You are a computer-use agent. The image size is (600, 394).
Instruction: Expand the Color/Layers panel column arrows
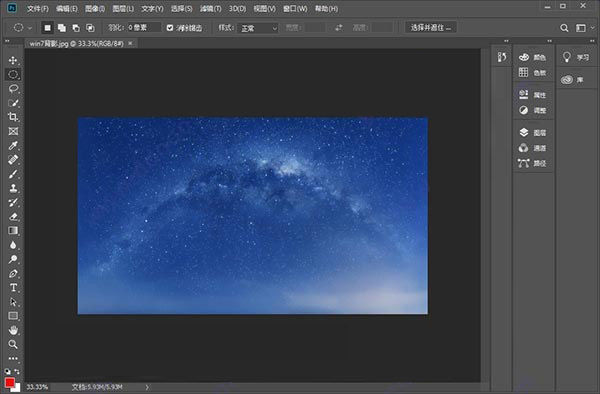(549, 41)
